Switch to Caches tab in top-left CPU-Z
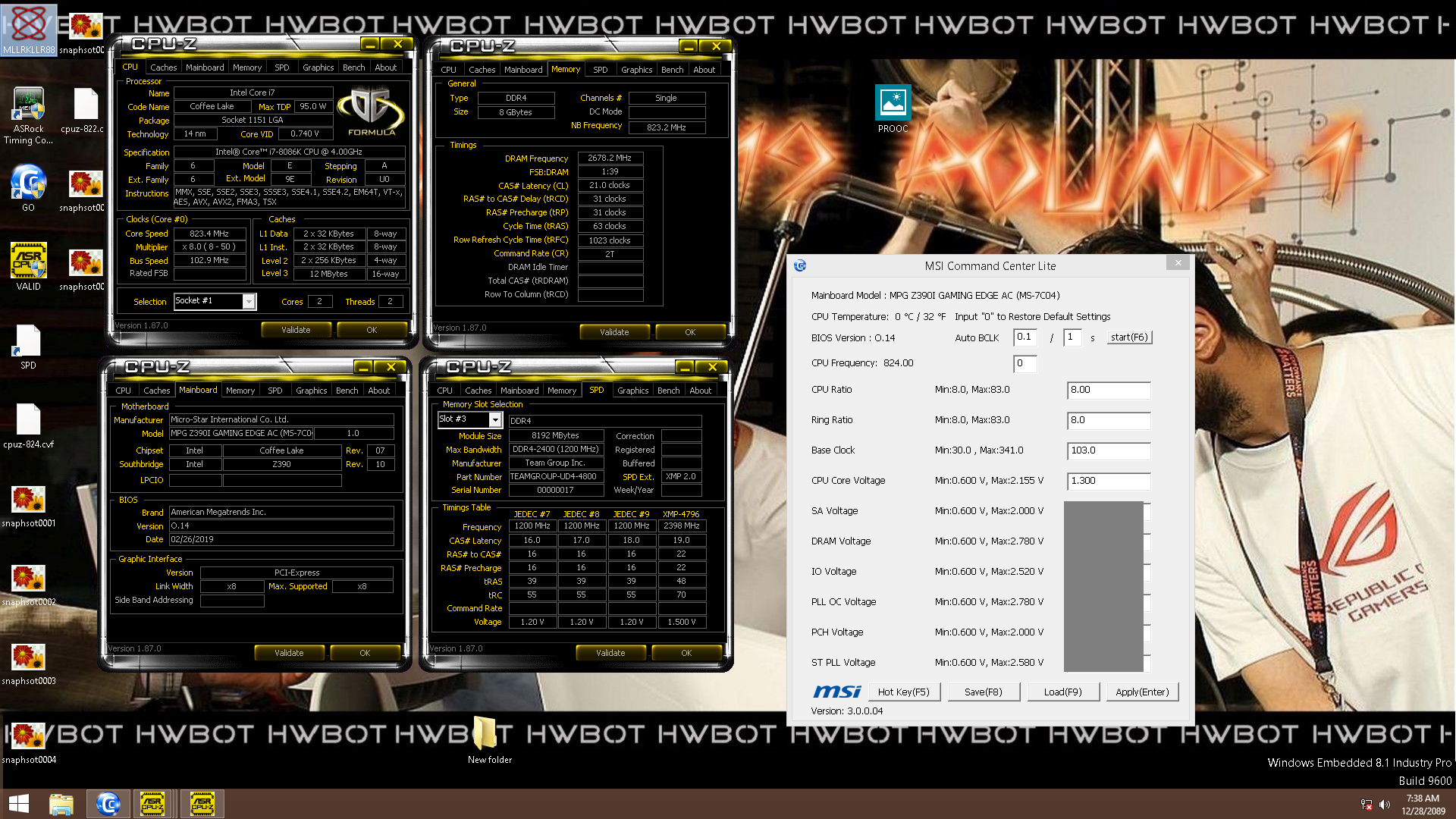 tap(163, 67)
